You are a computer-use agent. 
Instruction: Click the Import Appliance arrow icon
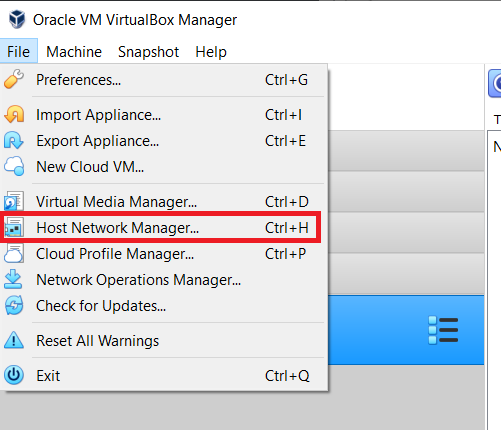pos(14,114)
